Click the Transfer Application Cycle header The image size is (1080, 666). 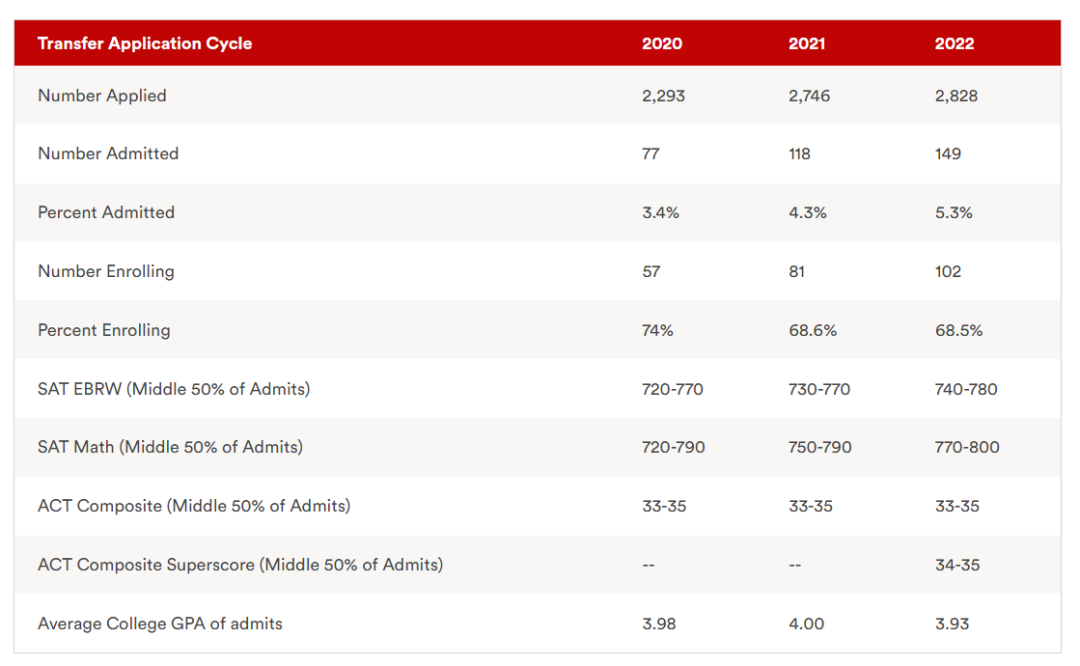point(145,43)
